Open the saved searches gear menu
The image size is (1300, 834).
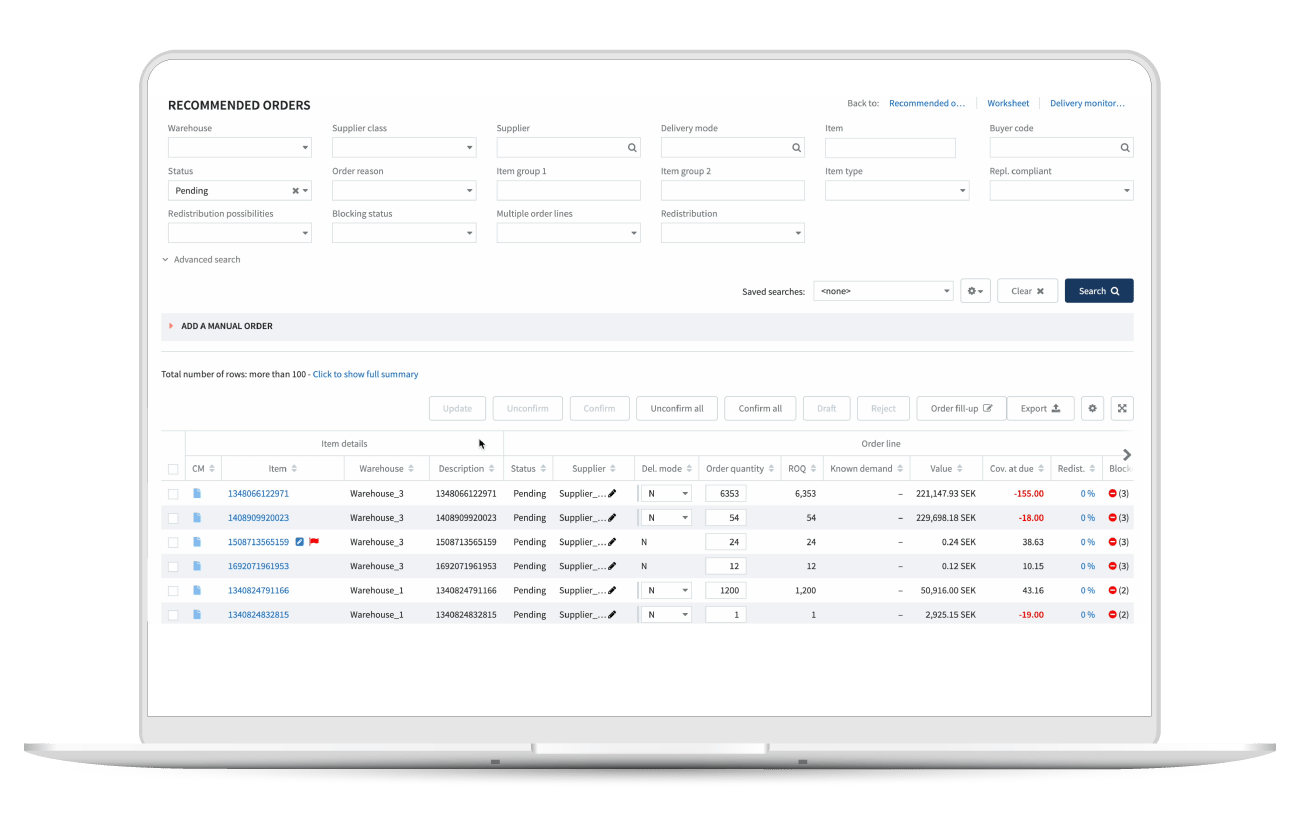pyautogui.click(x=974, y=290)
